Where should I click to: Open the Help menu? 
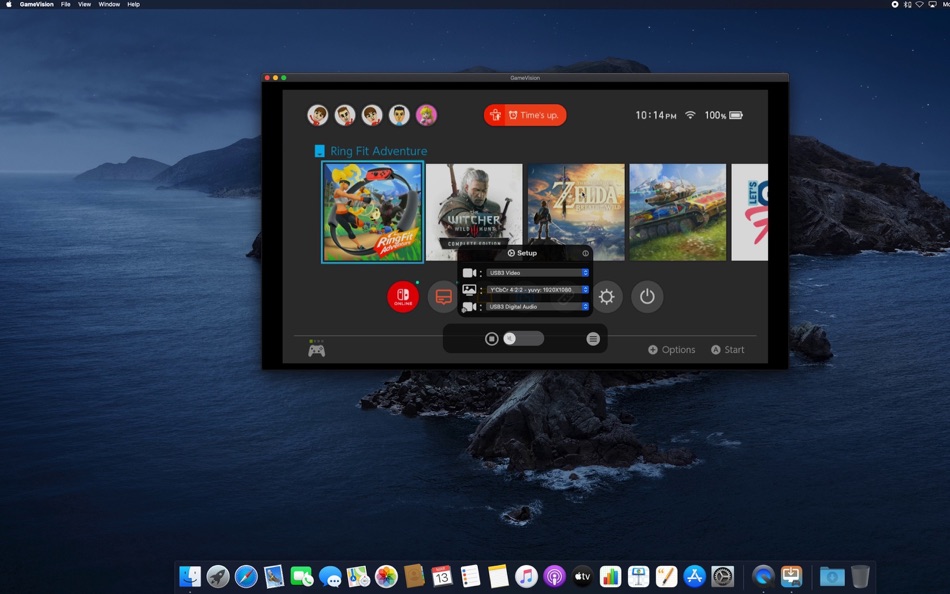133,4
